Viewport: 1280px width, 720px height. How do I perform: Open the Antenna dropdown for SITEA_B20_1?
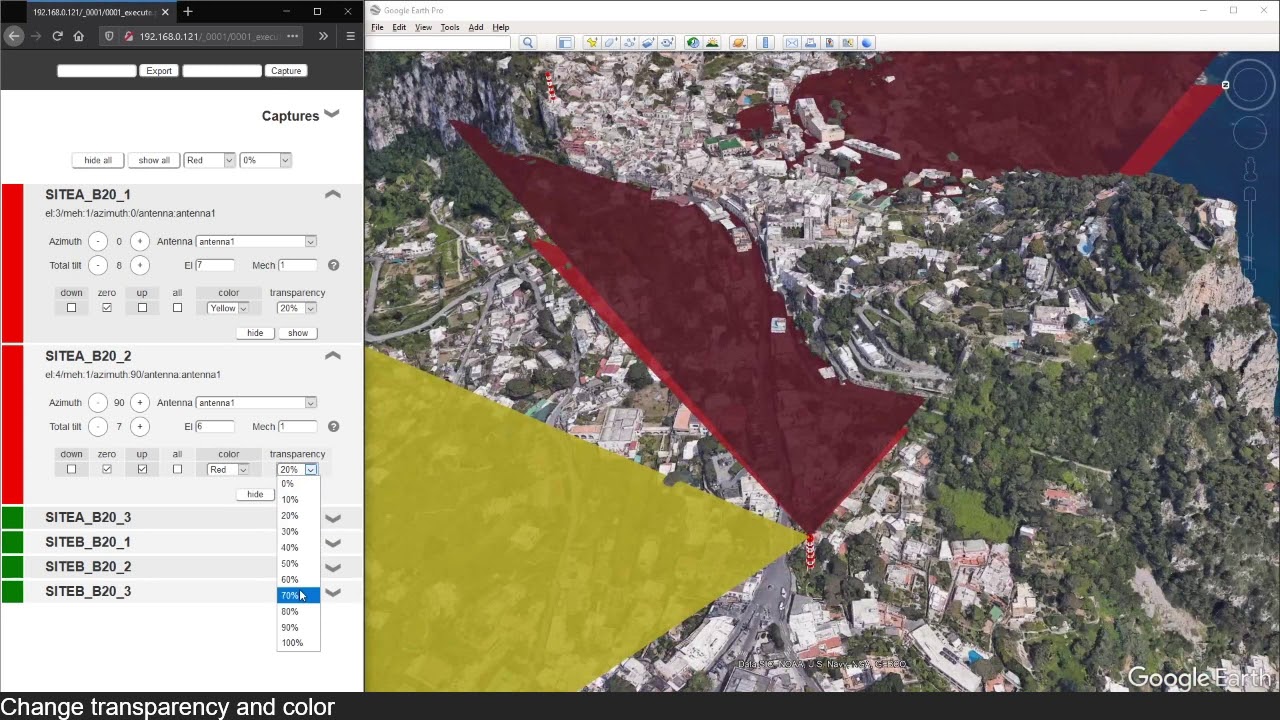[256, 241]
